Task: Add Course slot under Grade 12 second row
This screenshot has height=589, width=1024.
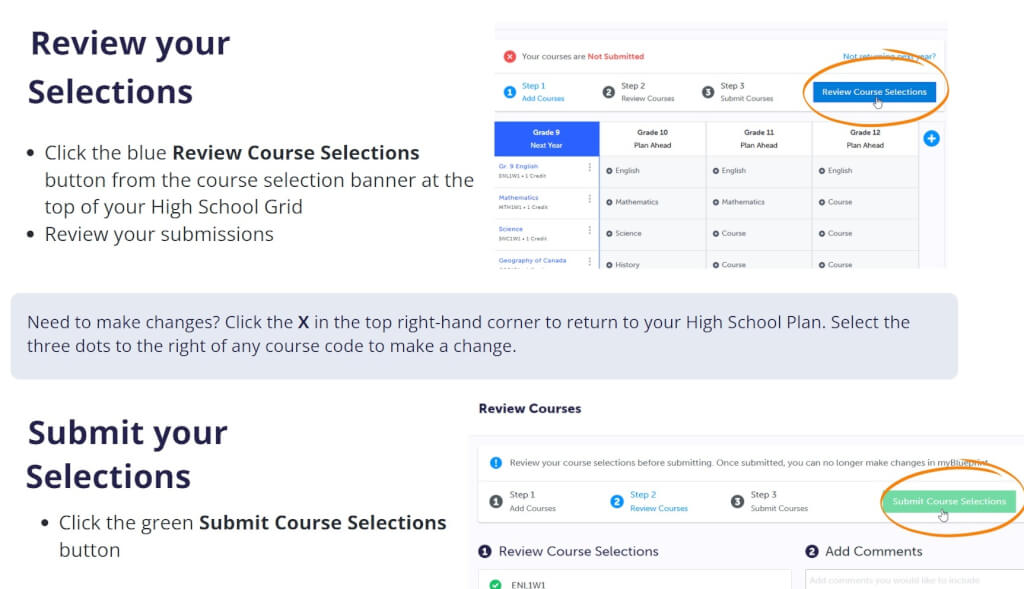Action: (835, 202)
